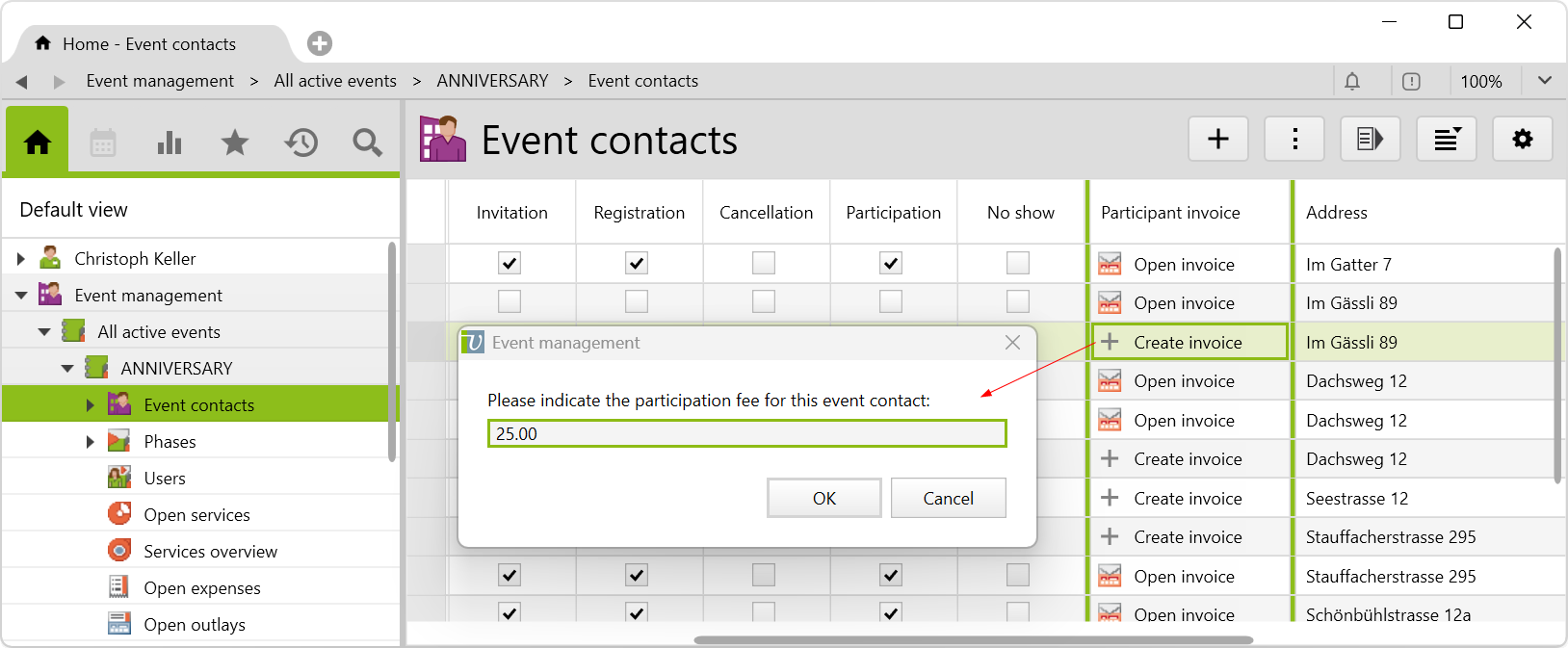
Task: Open the settings gear button
Action: 1522,140
